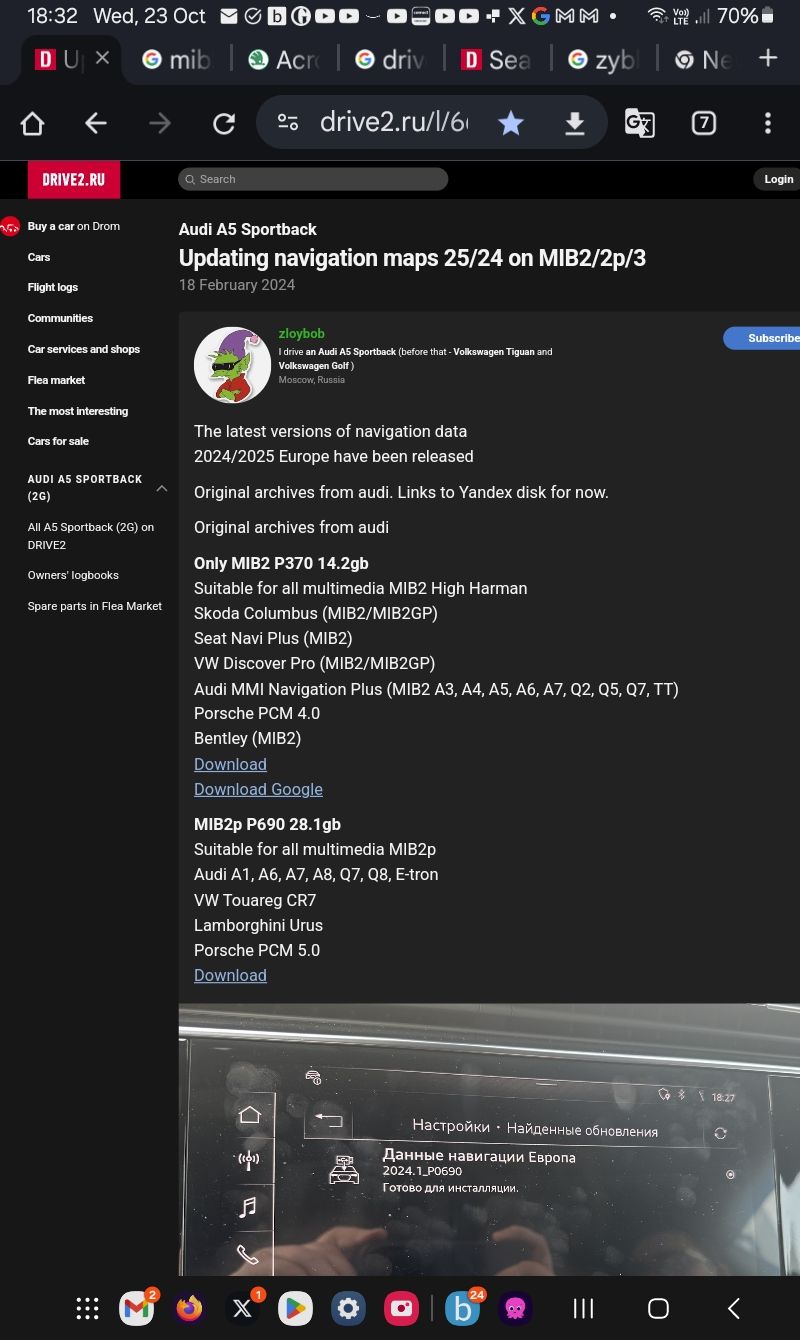Tap the browser download page icon
This screenshot has width=800, height=1340.
tap(574, 123)
